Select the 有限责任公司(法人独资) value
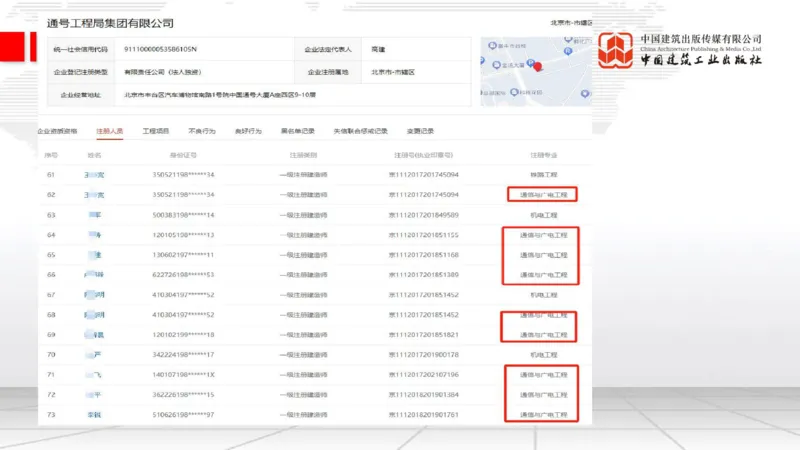The image size is (800, 450). pyautogui.click(x=163, y=72)
